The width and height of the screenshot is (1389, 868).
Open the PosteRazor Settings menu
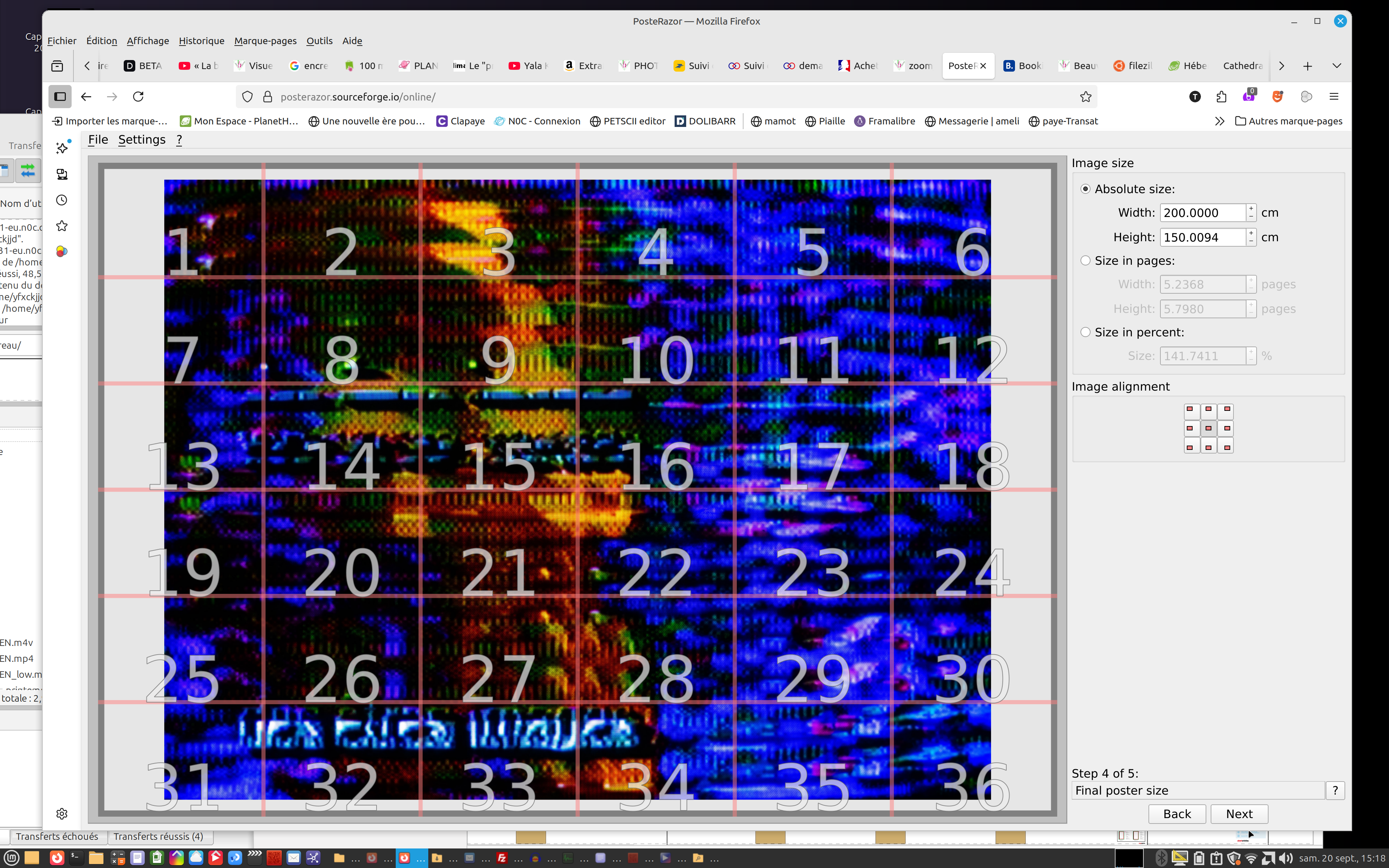click(142, 140)
